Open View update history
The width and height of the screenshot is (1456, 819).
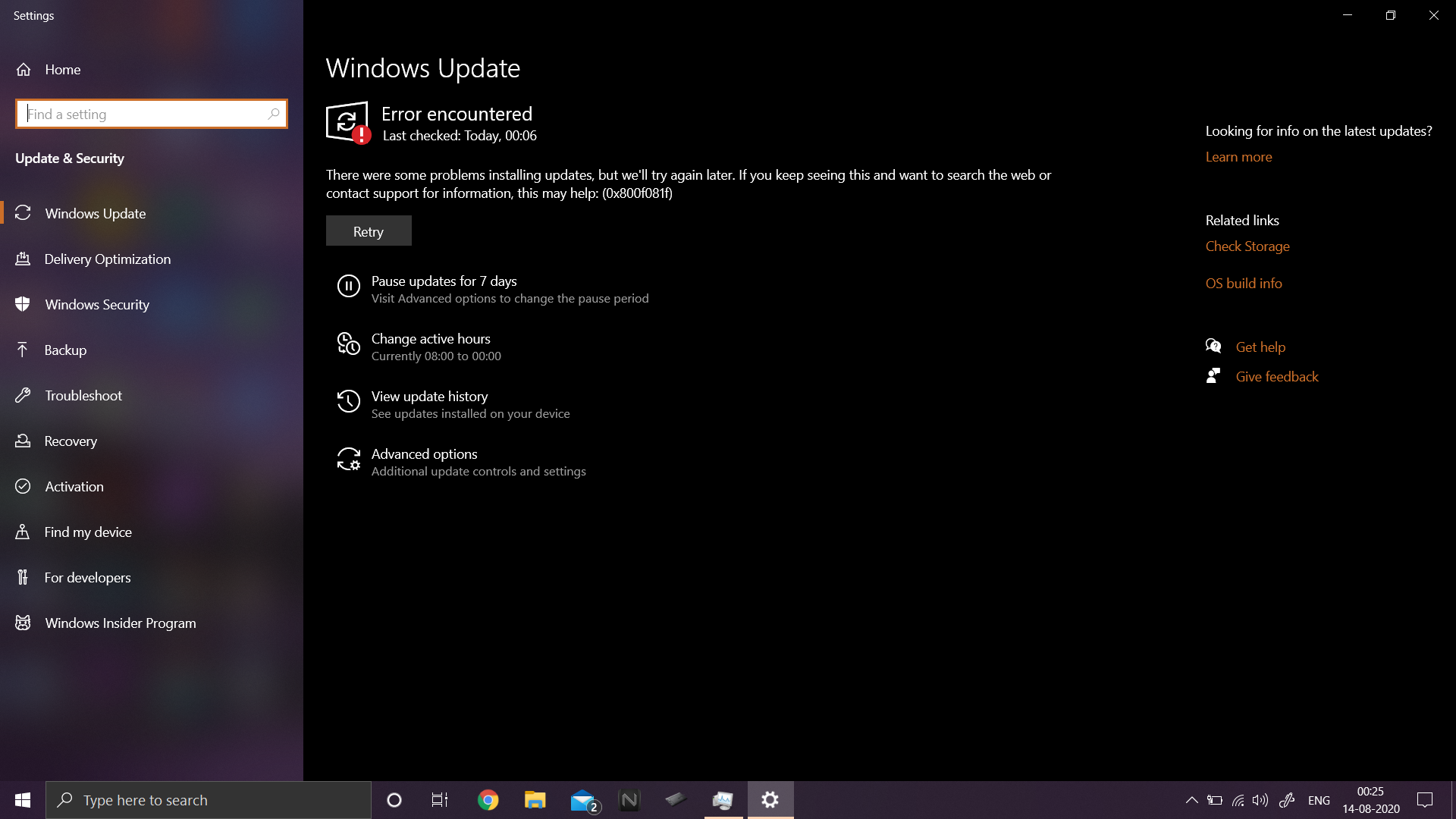[x=429, y=396]
